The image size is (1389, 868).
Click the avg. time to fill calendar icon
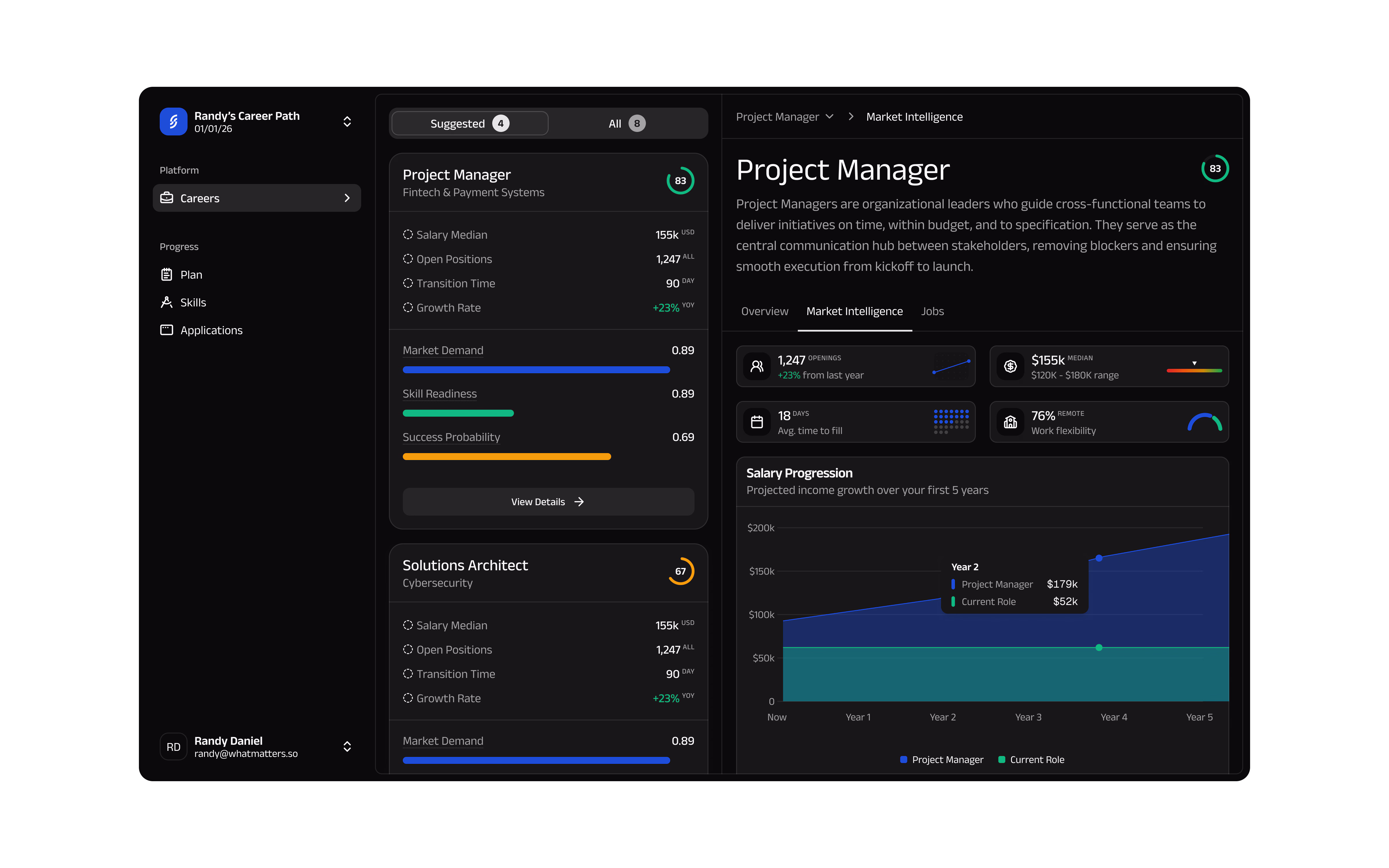pyautogui.click(x=757, y=422)
